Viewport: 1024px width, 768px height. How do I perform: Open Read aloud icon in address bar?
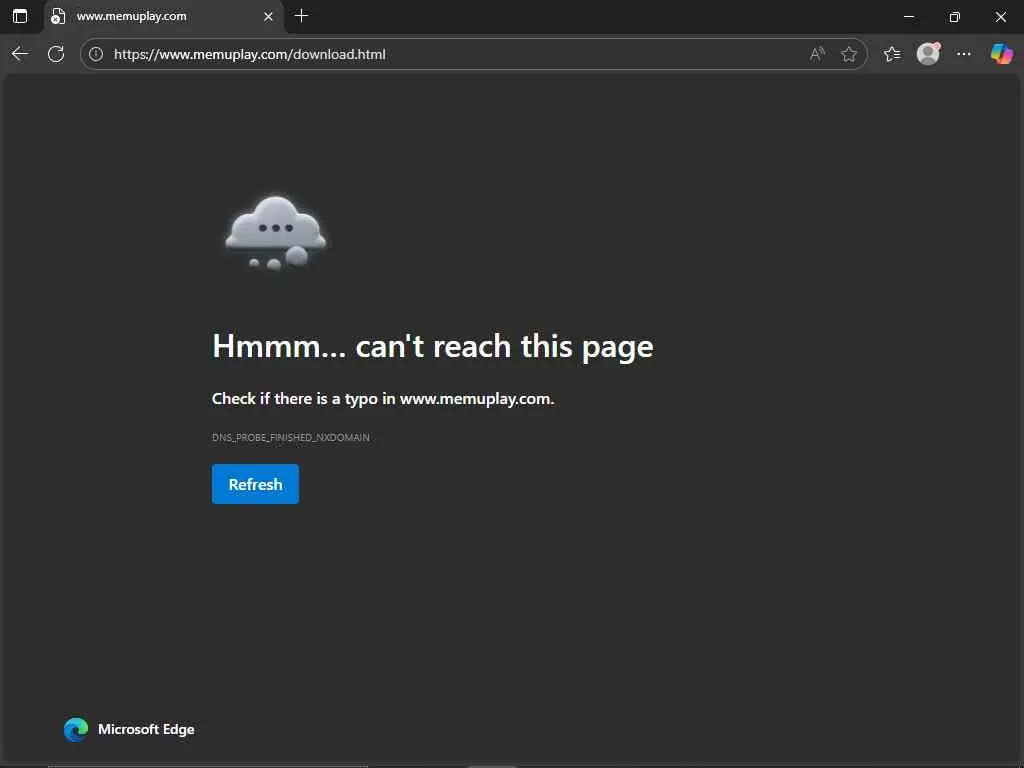[x=817, y=54]
